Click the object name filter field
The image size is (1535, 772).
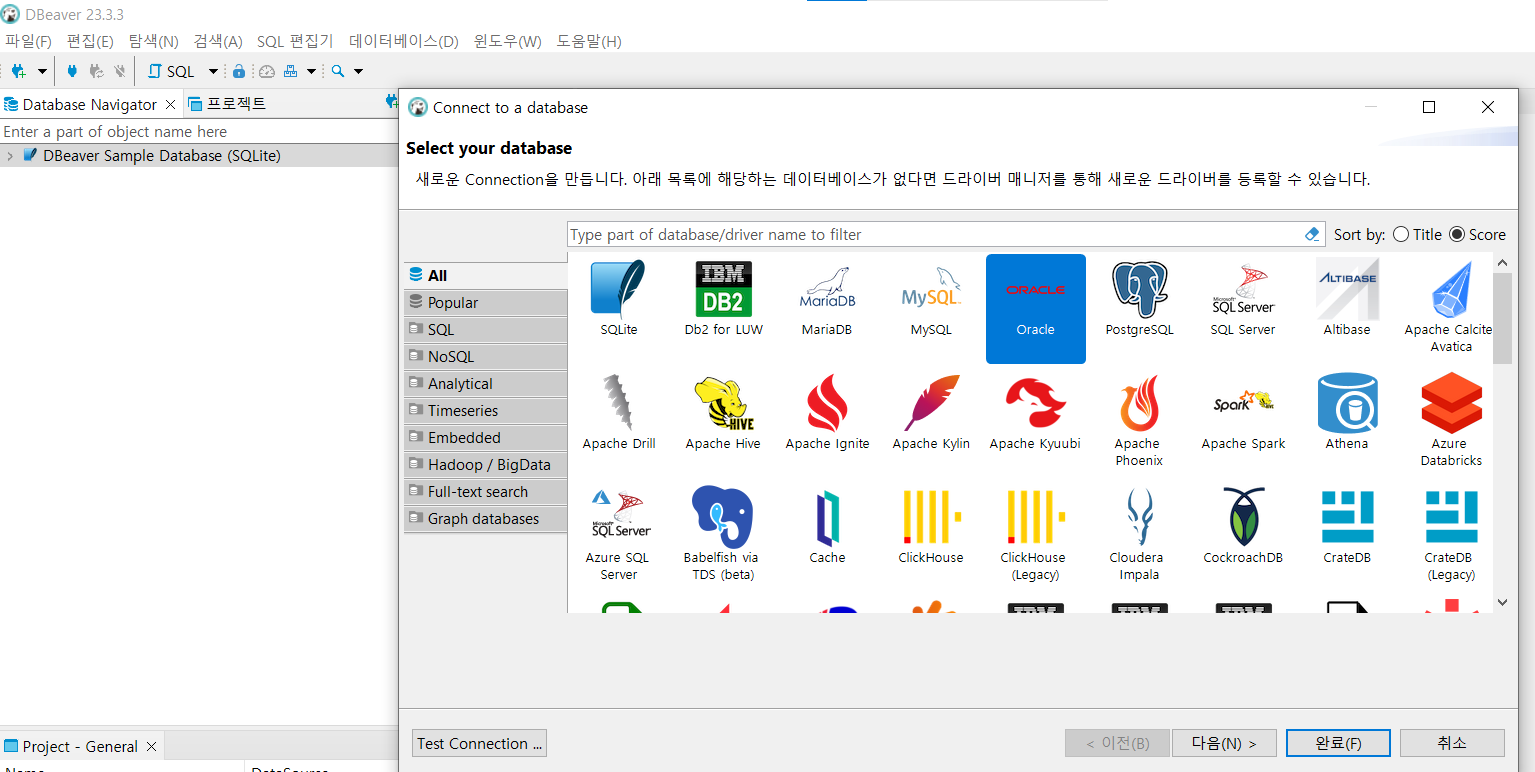pos(199,132)
